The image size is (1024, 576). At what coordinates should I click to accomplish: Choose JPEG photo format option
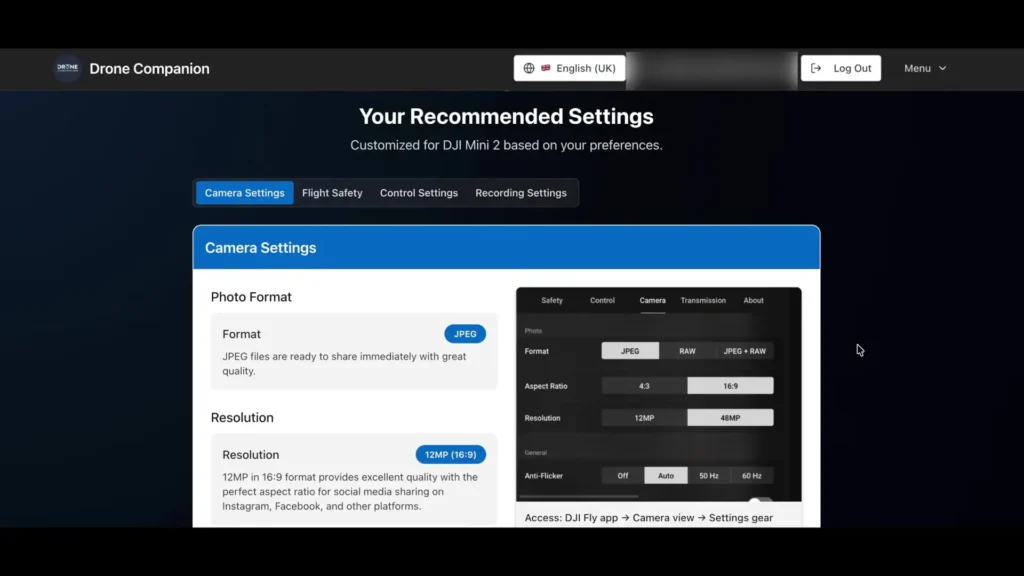(630, 351)
